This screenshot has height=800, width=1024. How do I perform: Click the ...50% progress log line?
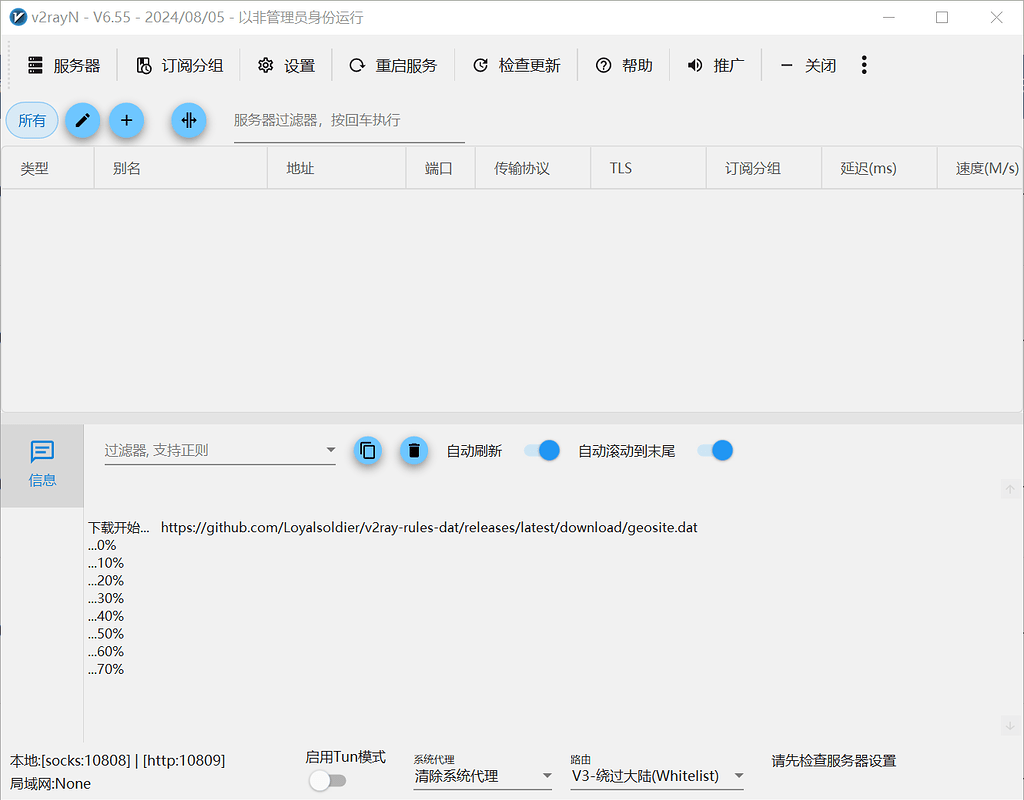(106, 634)
